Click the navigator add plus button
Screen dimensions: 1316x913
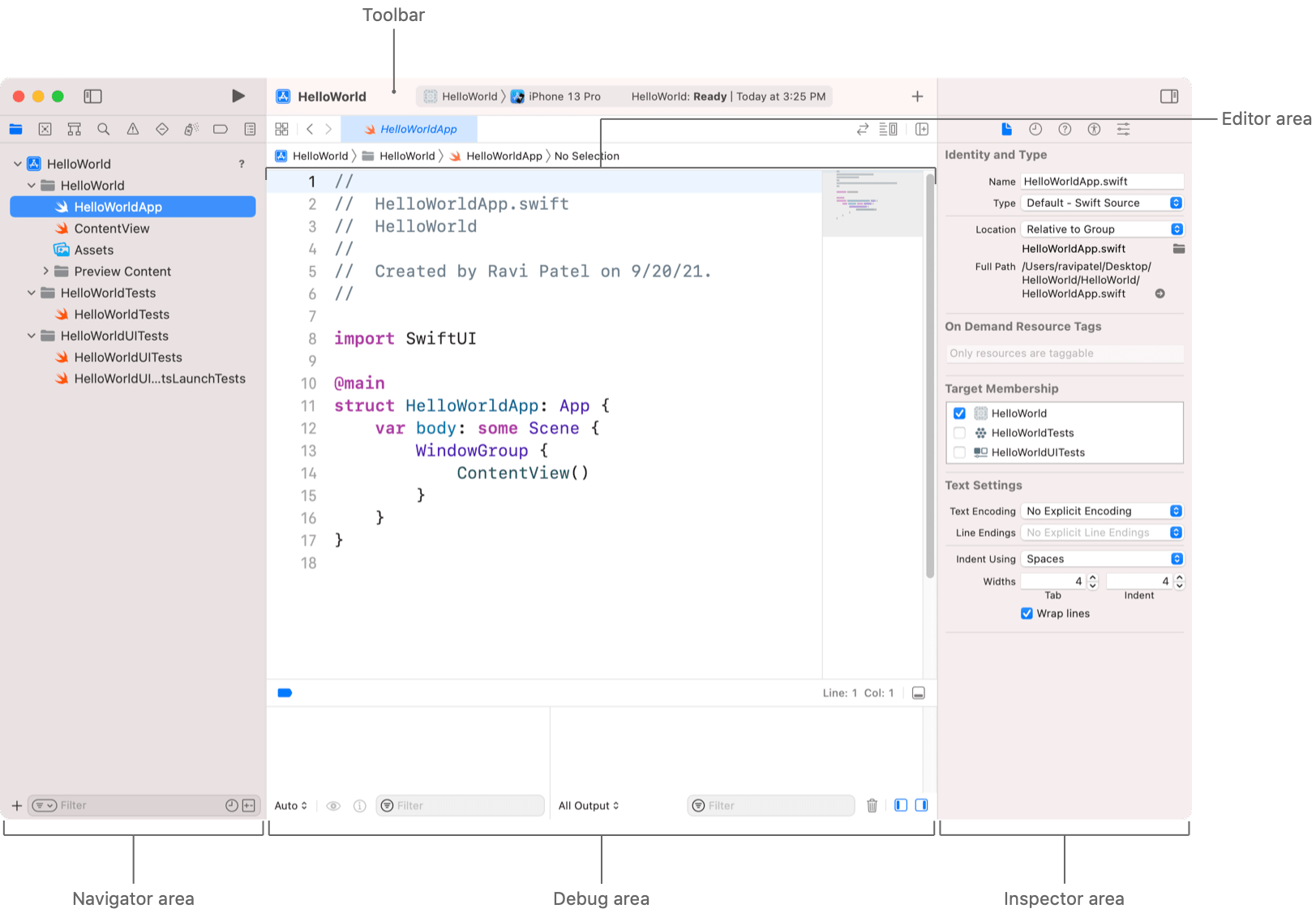pos(16,805)
